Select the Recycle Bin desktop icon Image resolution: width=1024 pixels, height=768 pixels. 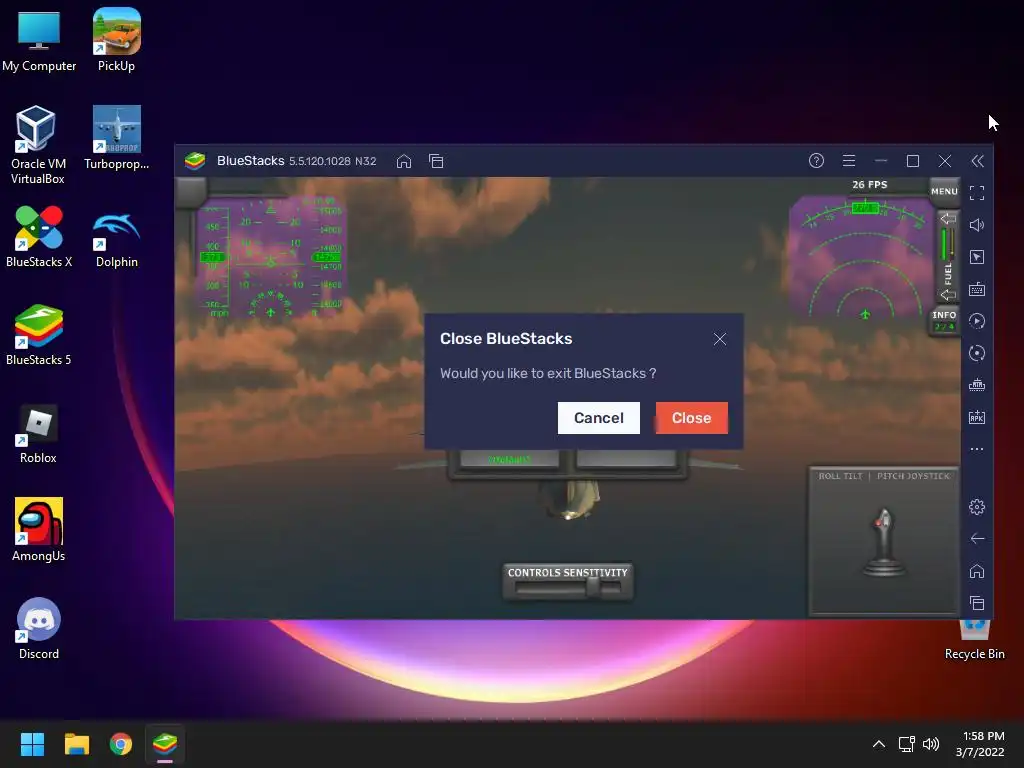pyautogui.click(x=974, y=641)
